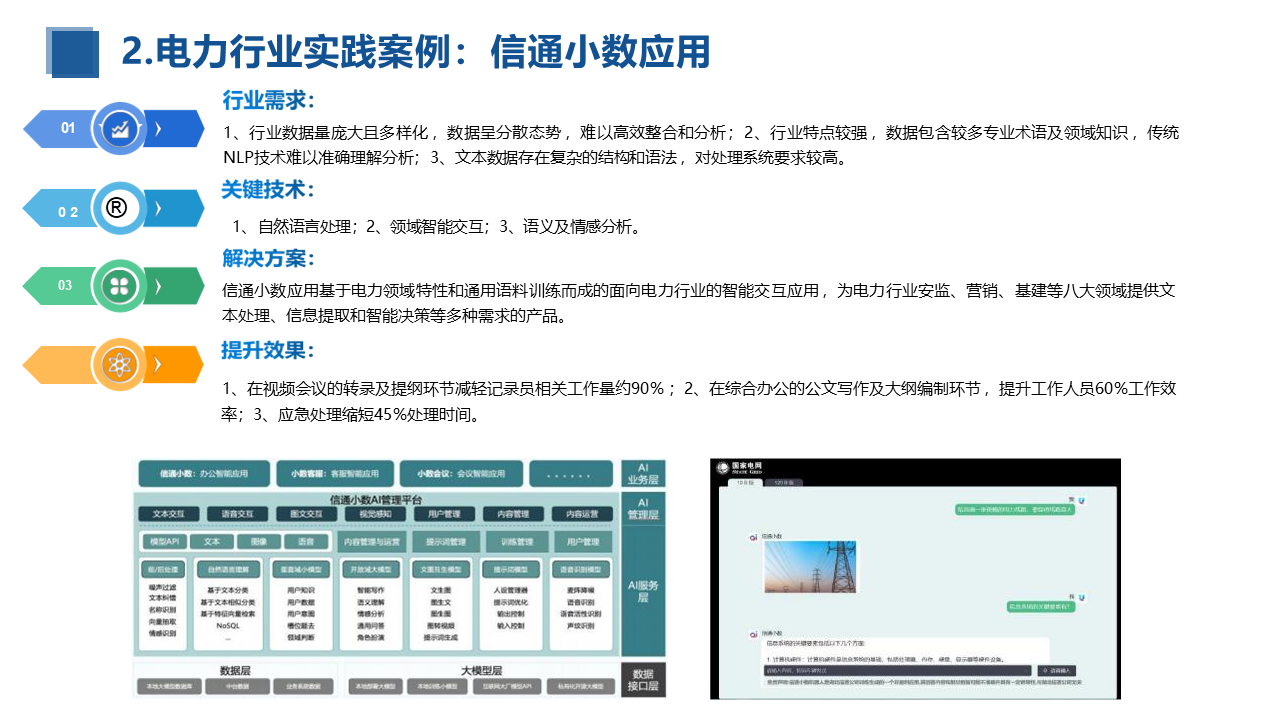
Task: Click the 模型API box
Action: [x=164, y=541]
